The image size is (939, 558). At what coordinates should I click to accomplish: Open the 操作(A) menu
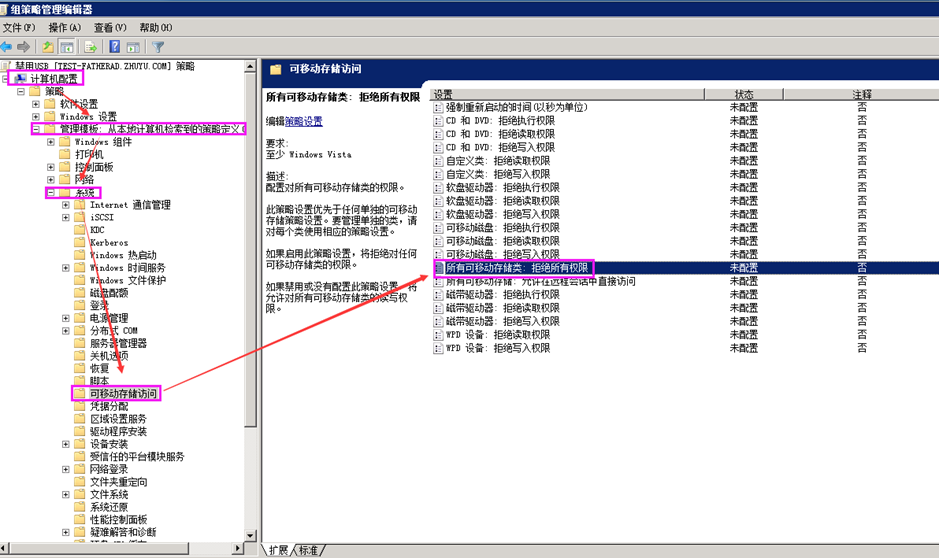64,28
